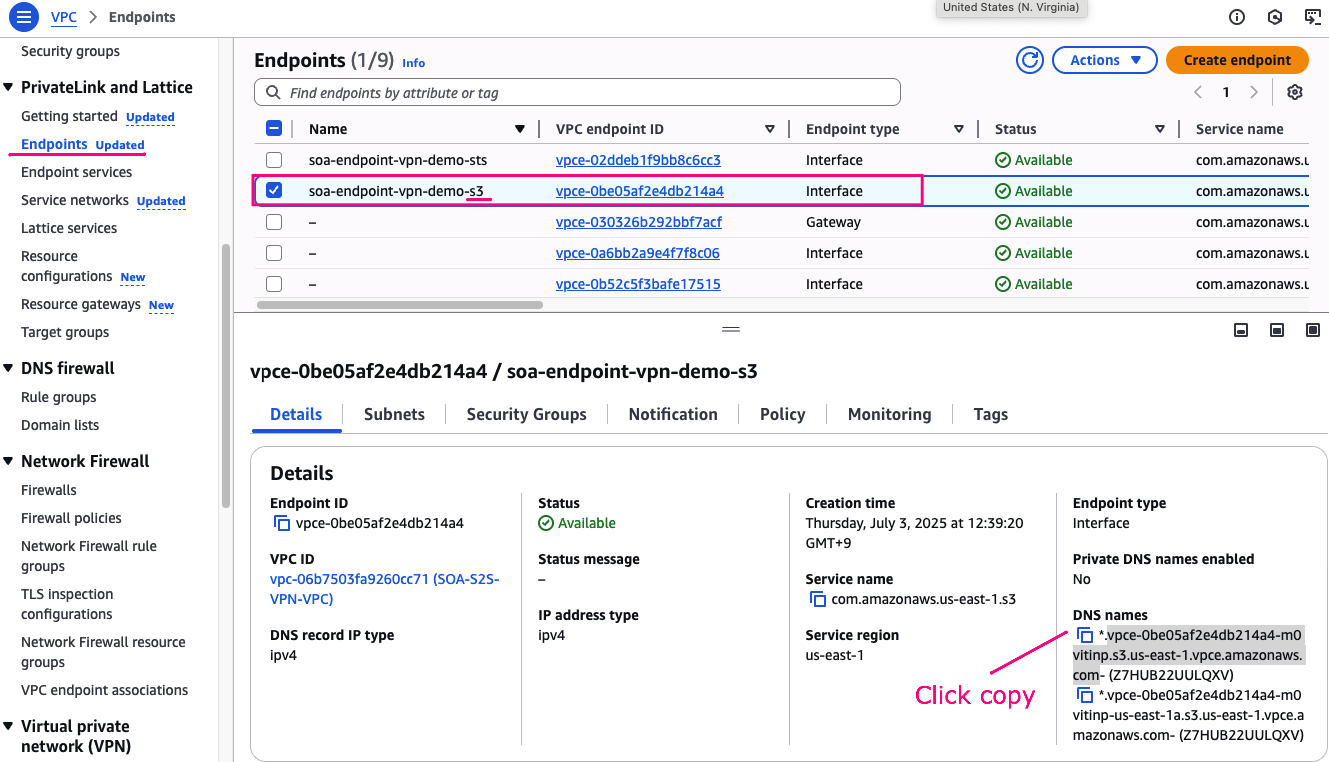Click the Create endpoint button

(x=1237, y=60)
